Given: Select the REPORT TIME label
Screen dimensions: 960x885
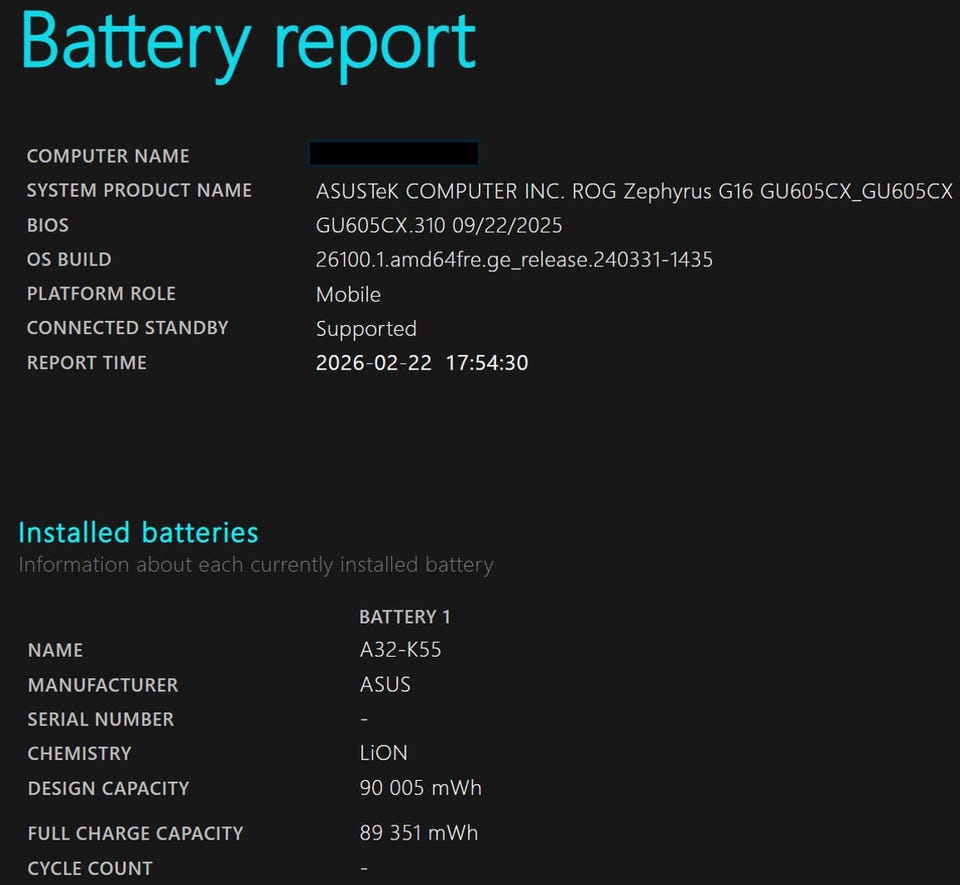Looking at the screenshot, I should 86,363.
